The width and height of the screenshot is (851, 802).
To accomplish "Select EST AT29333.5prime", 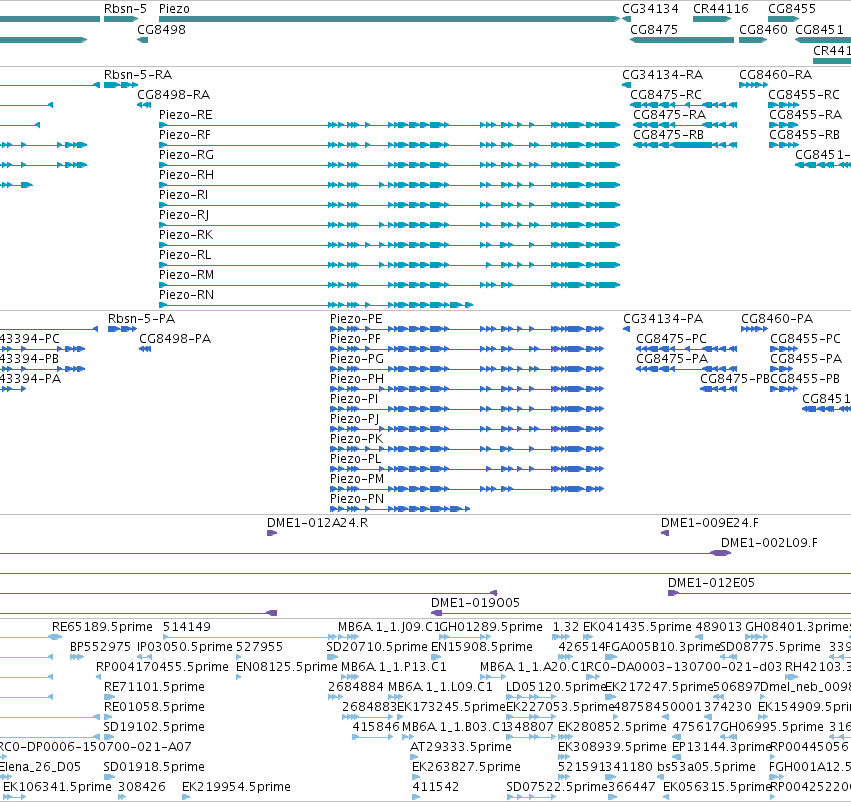I will click(414, 757).
